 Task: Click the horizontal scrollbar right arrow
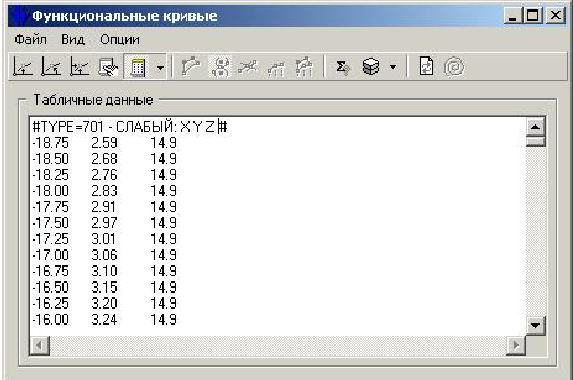[x=516, y=345]
